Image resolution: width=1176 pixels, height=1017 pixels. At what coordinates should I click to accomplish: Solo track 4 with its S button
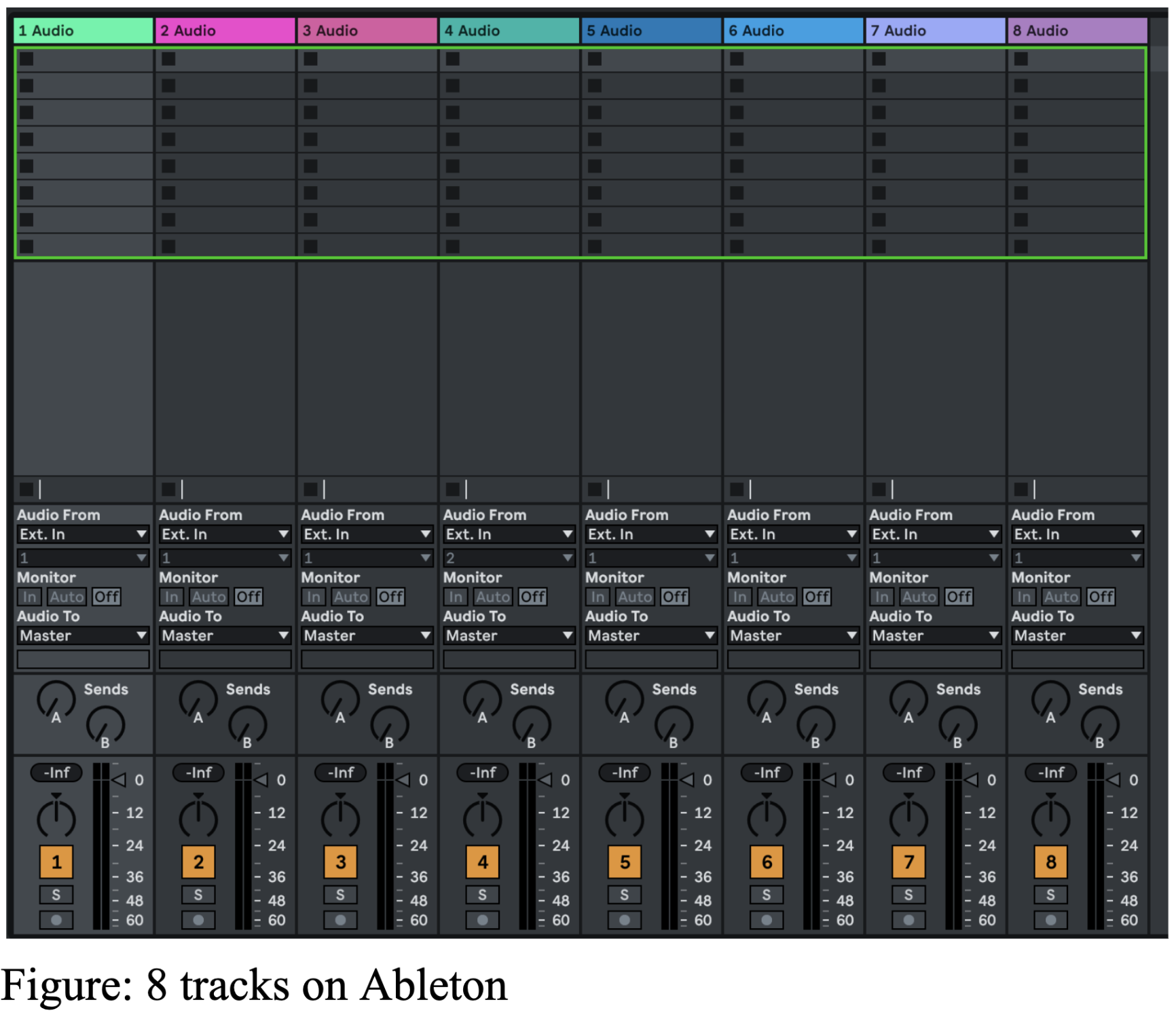pyautogui.click(x=483, y=894)
